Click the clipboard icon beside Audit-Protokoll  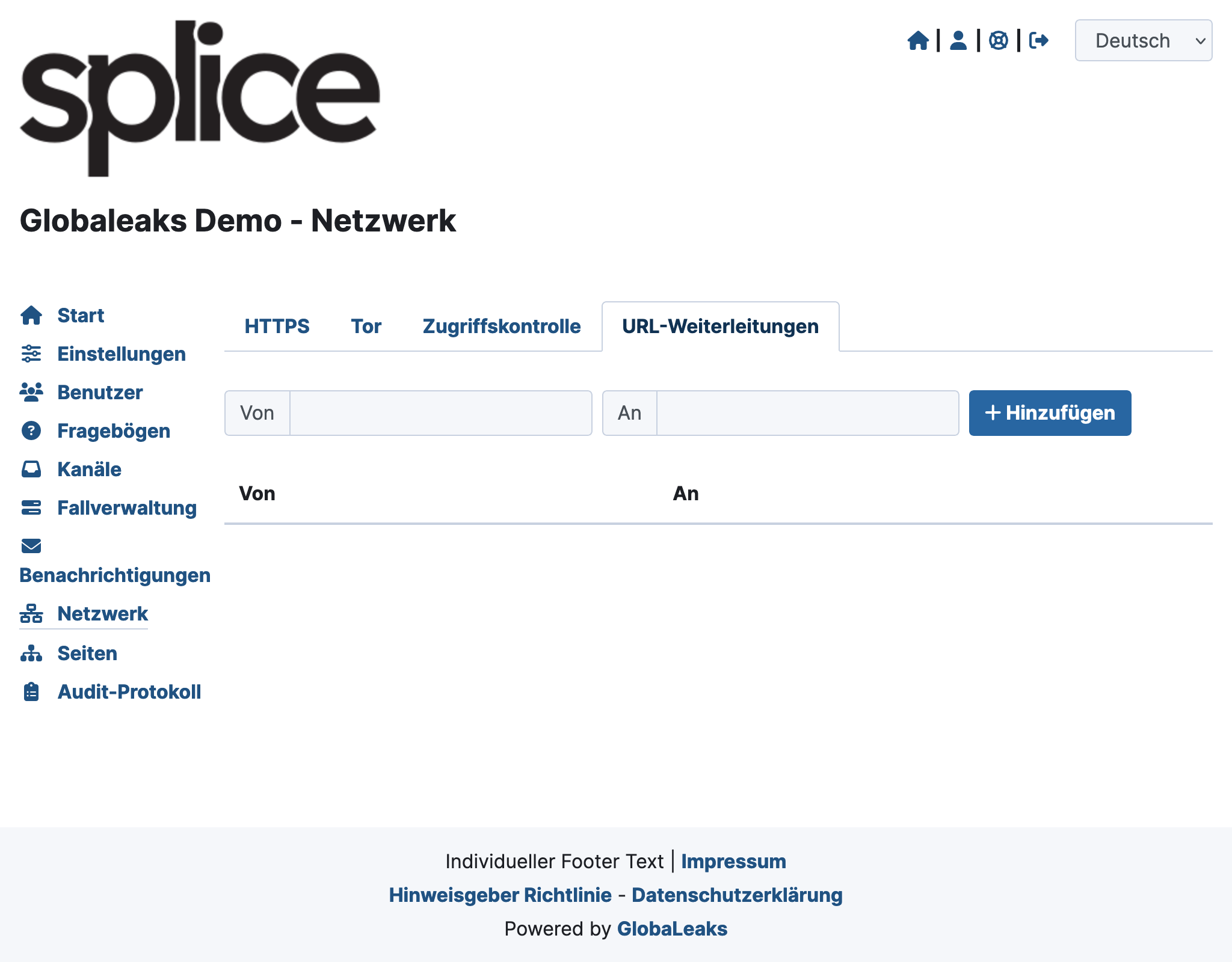pyautogui.click(x=31, y=691)
